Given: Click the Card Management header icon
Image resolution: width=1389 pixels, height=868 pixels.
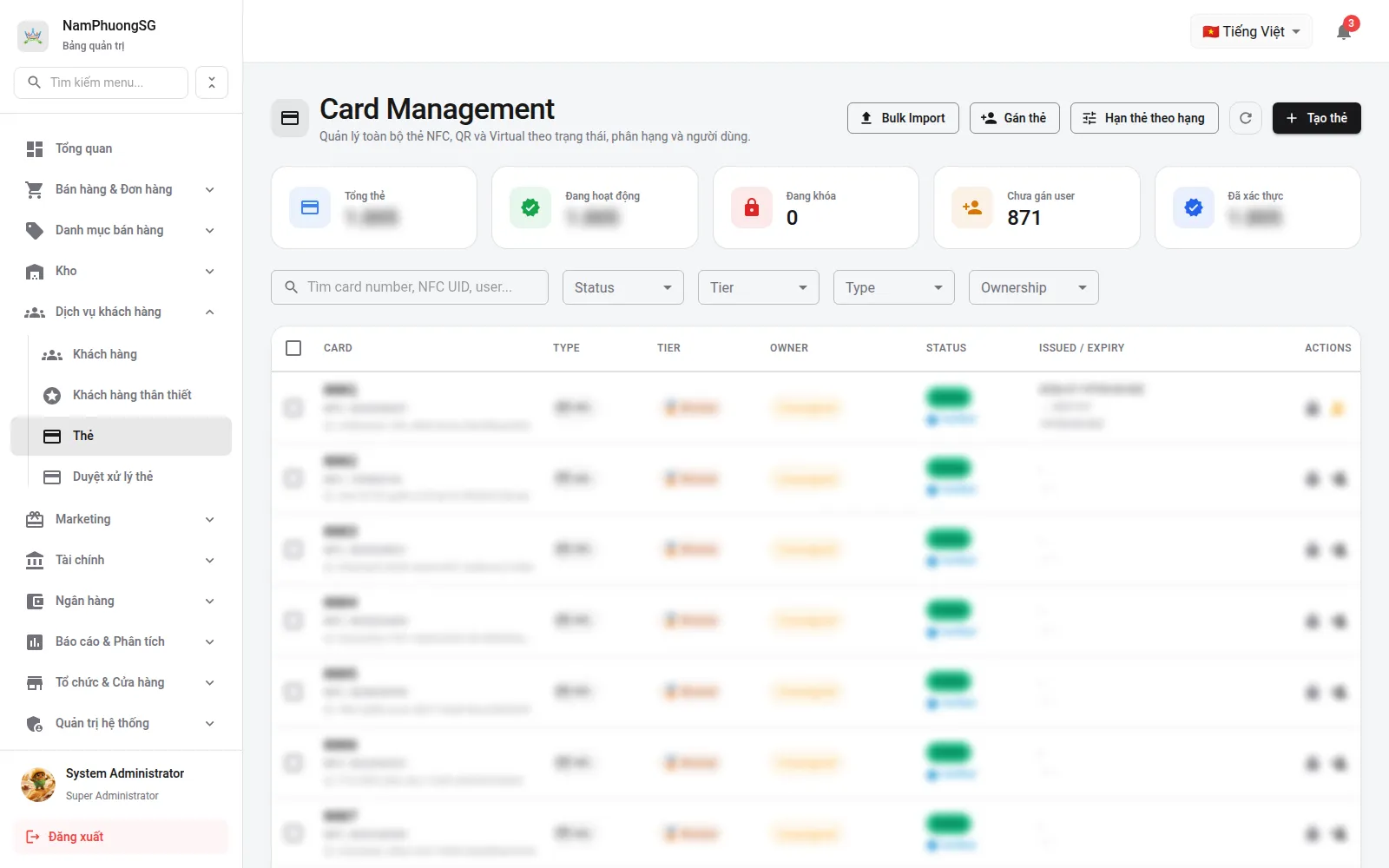Looking at the screenshot, I should (x=290, y=118).
